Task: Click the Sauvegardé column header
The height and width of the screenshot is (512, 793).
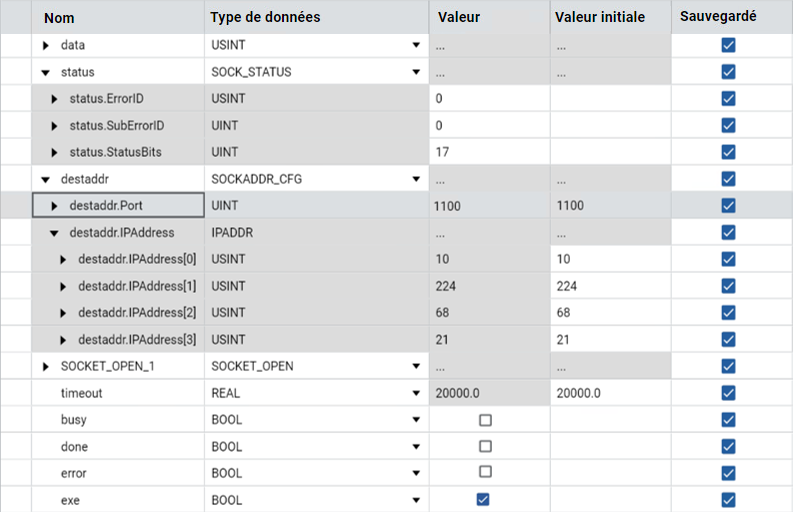Action: [732, 17]
